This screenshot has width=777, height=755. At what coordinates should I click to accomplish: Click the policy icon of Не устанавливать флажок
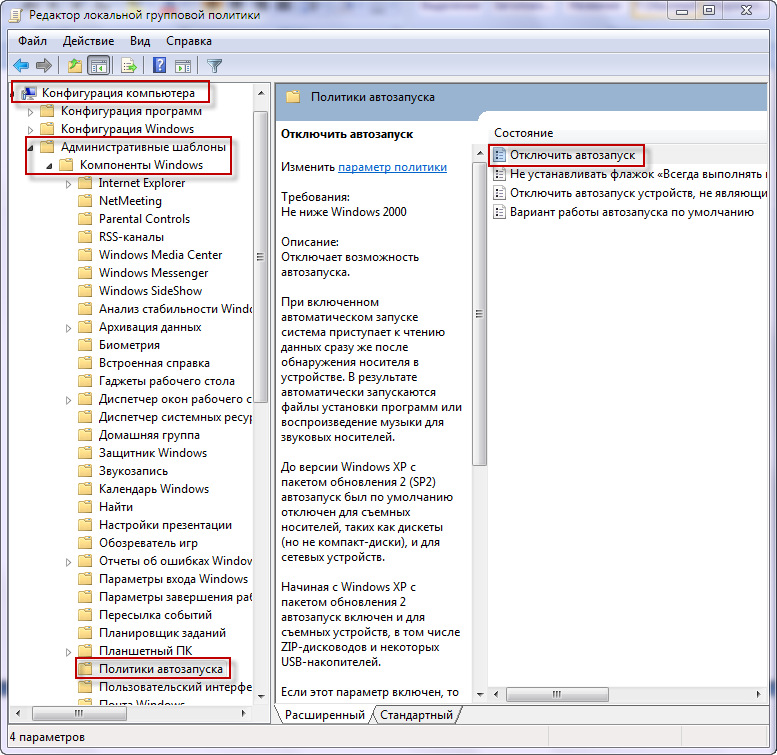(499, 174)
